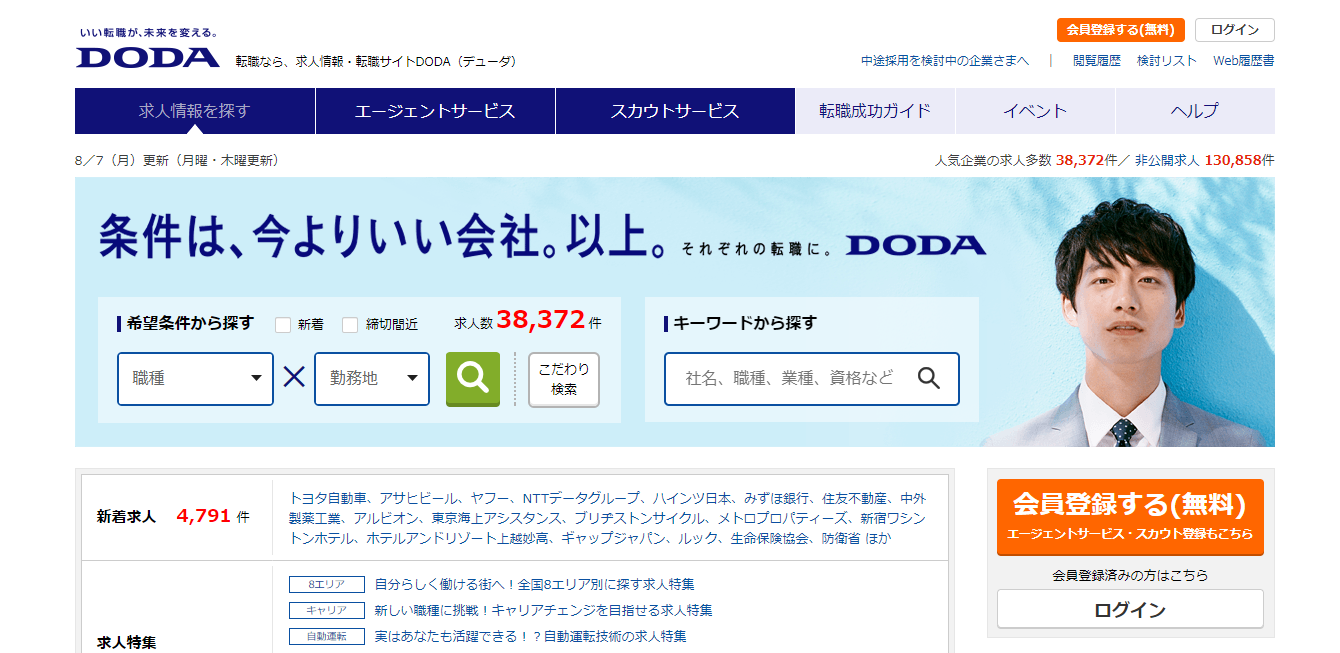Click the large orange 会員登録する(無料) button
The image size is (1340, 653).
[x=1130, y=516]
